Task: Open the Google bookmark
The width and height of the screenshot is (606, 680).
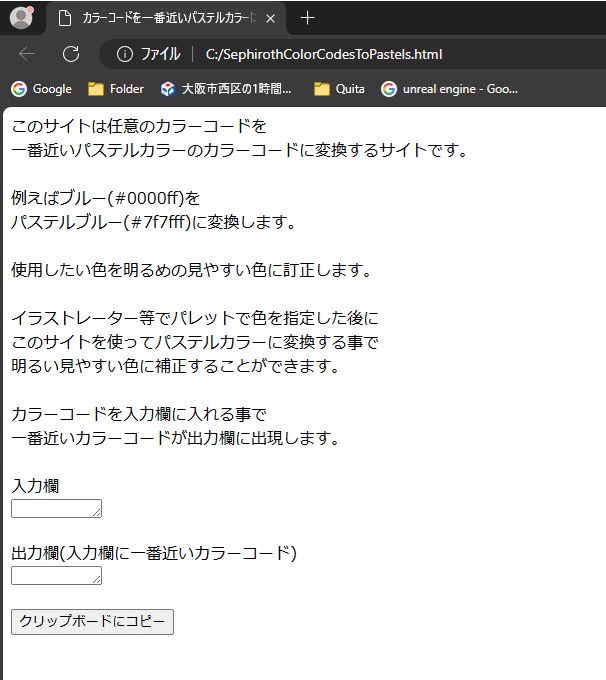Action: (x=41, y=89)
